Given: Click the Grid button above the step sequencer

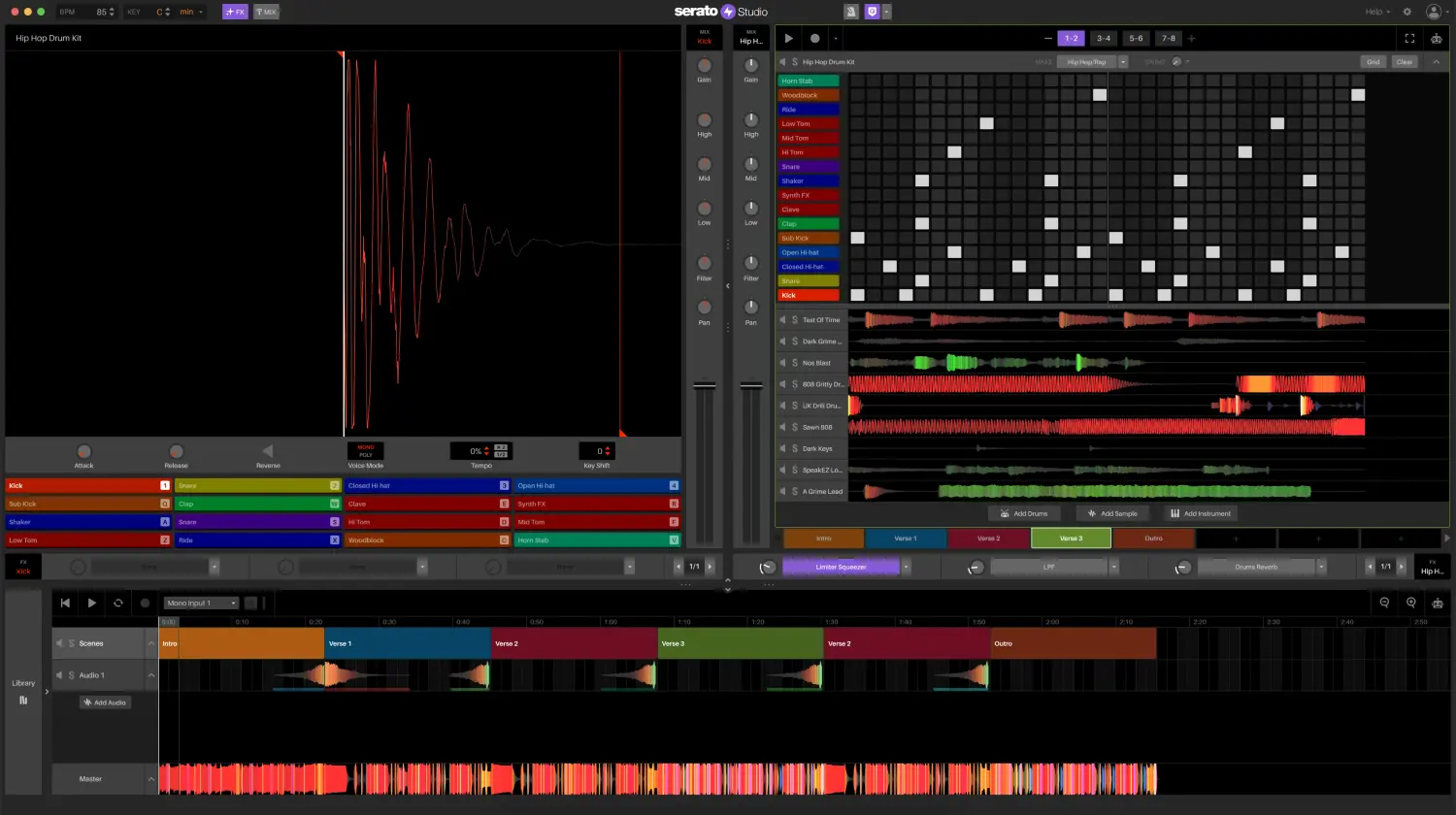Looking at the screenshot, I should 1373,61.
